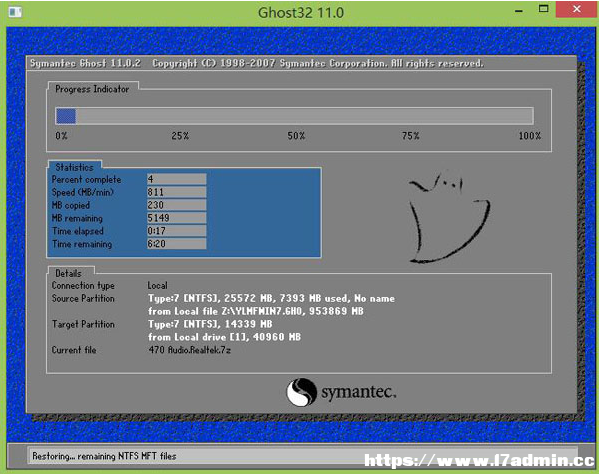Click the Restoring remaining NTFS MFT files status

104,456
